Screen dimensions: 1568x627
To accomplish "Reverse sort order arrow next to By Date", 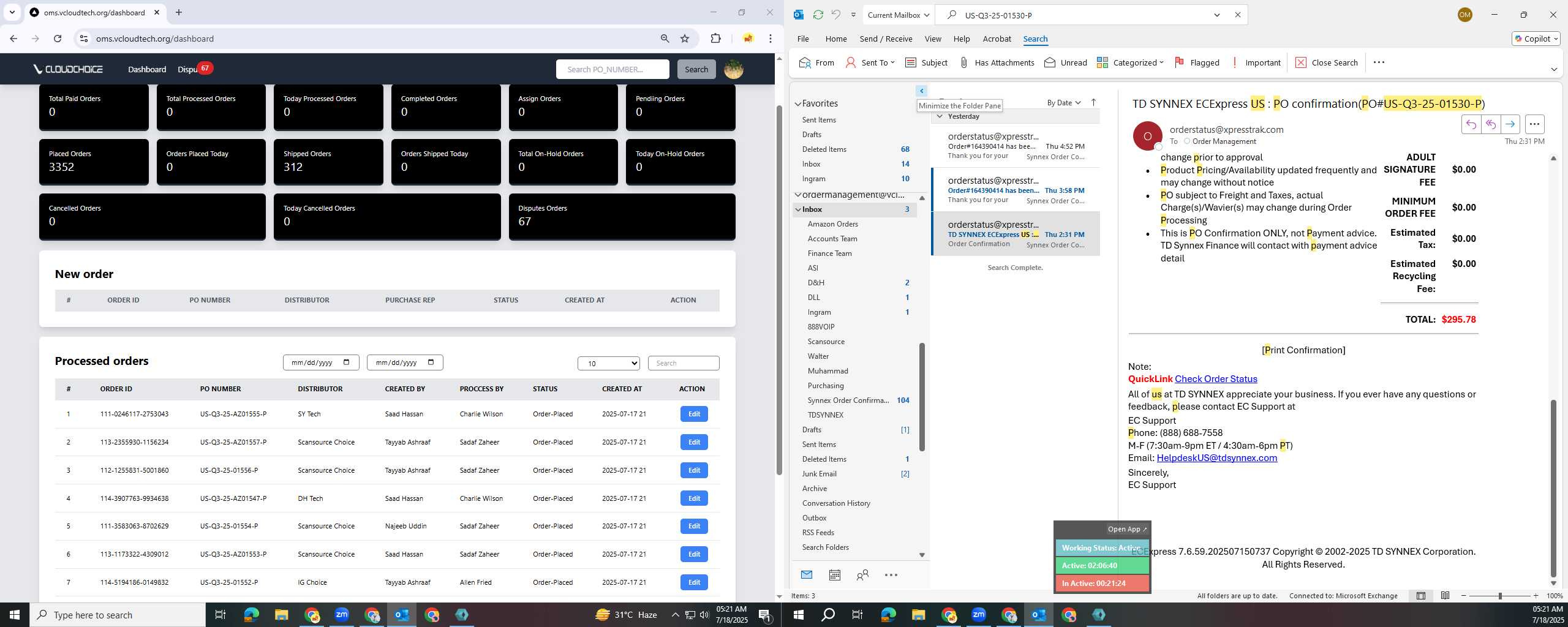I will pos(1093,102).
